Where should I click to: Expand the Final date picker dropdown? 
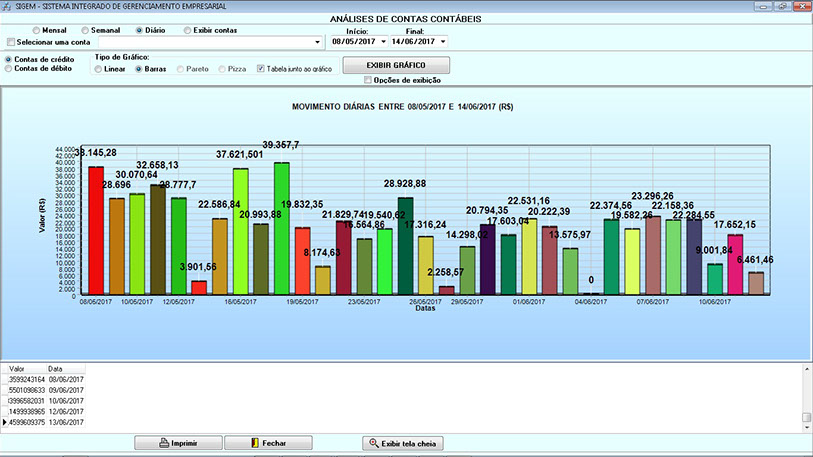click(x=443, y=42)
